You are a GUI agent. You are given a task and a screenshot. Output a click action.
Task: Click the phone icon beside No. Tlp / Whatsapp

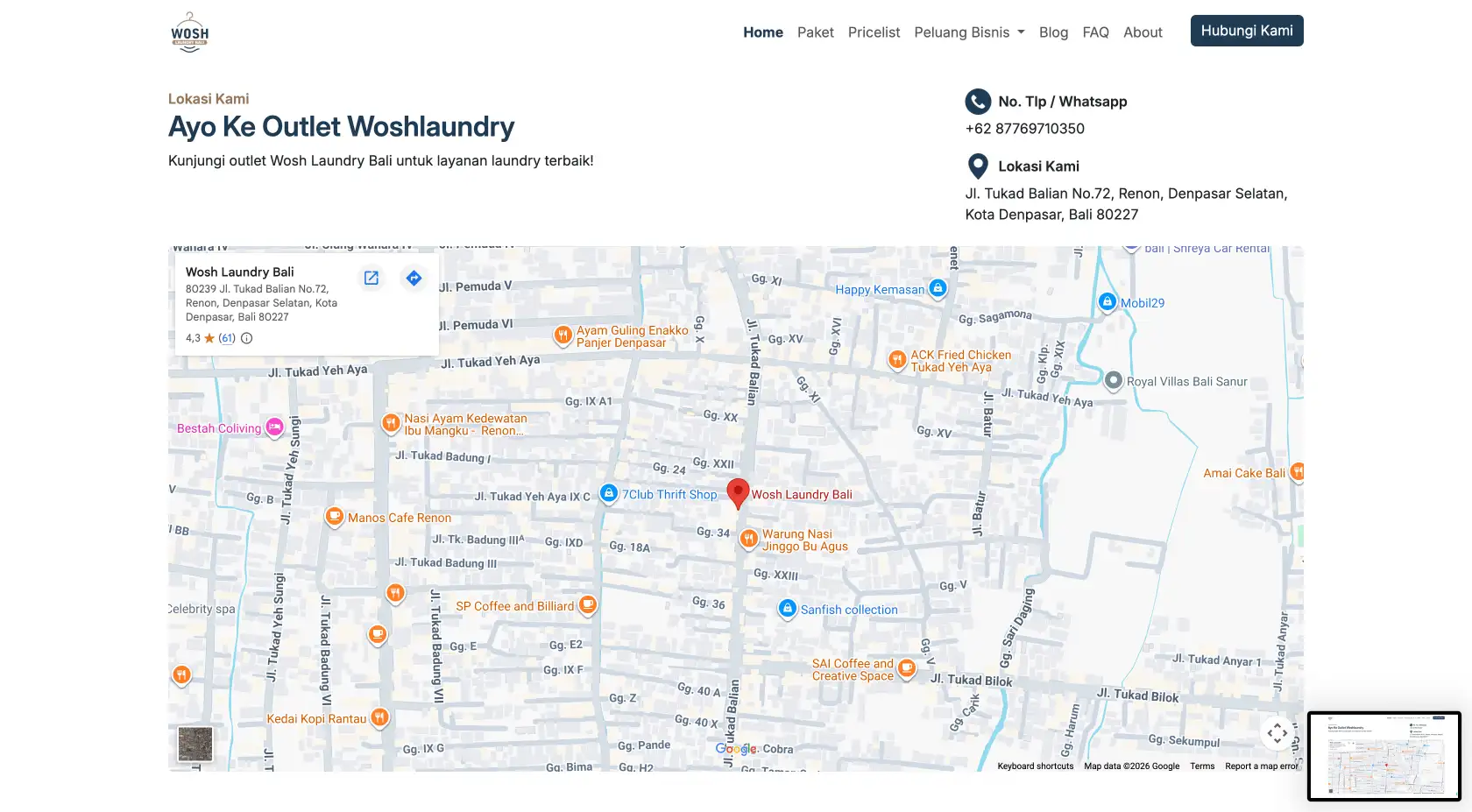pyautogui.click(x=978, y=102)
